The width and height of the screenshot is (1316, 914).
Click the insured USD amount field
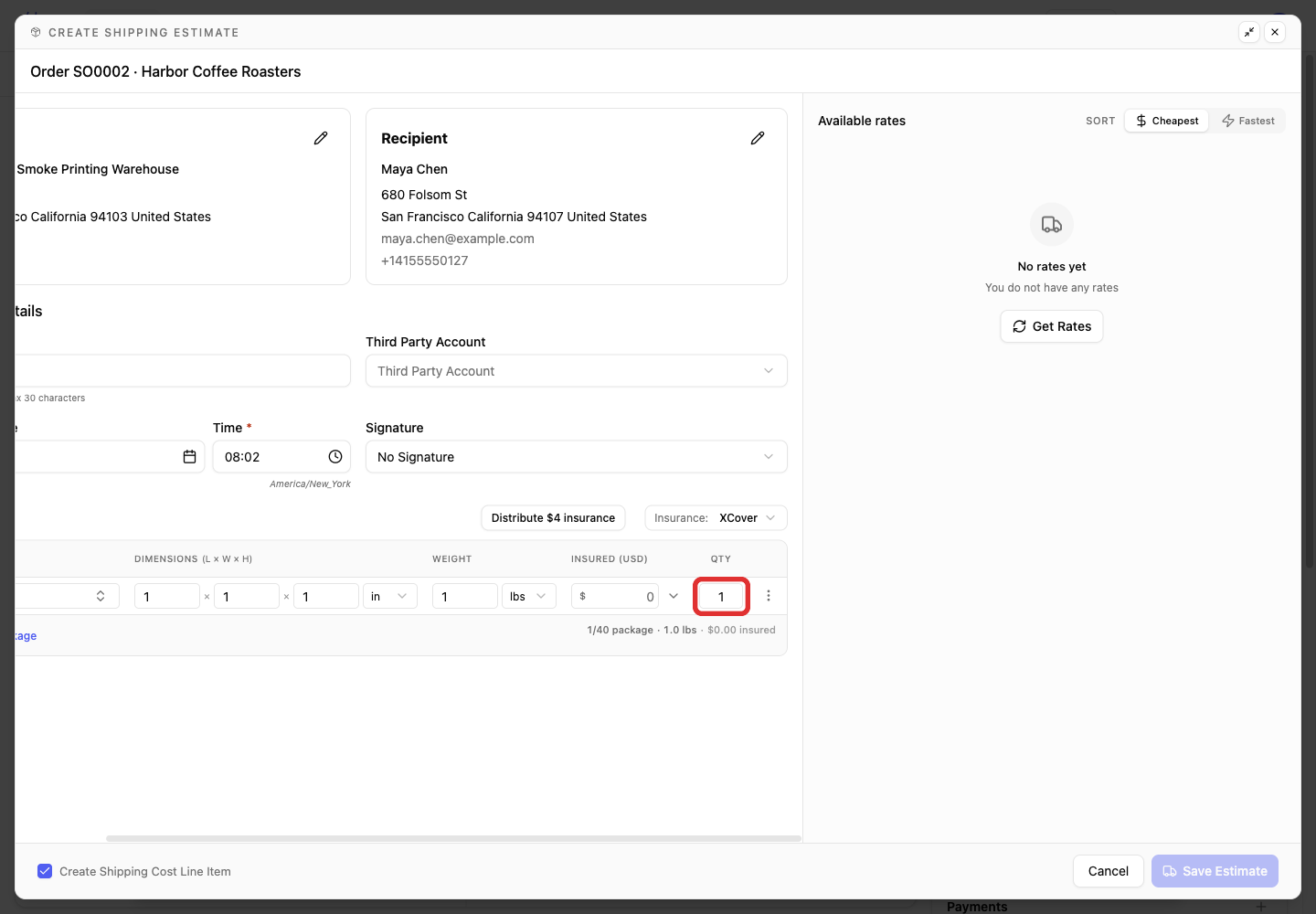tap(615, 596)
